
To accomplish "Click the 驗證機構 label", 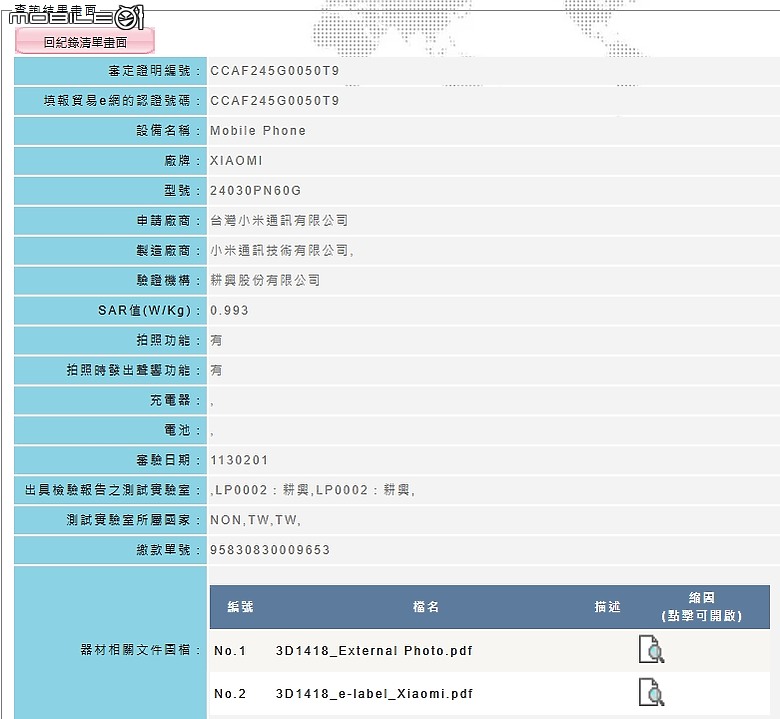I will click(x=168, y=280).
